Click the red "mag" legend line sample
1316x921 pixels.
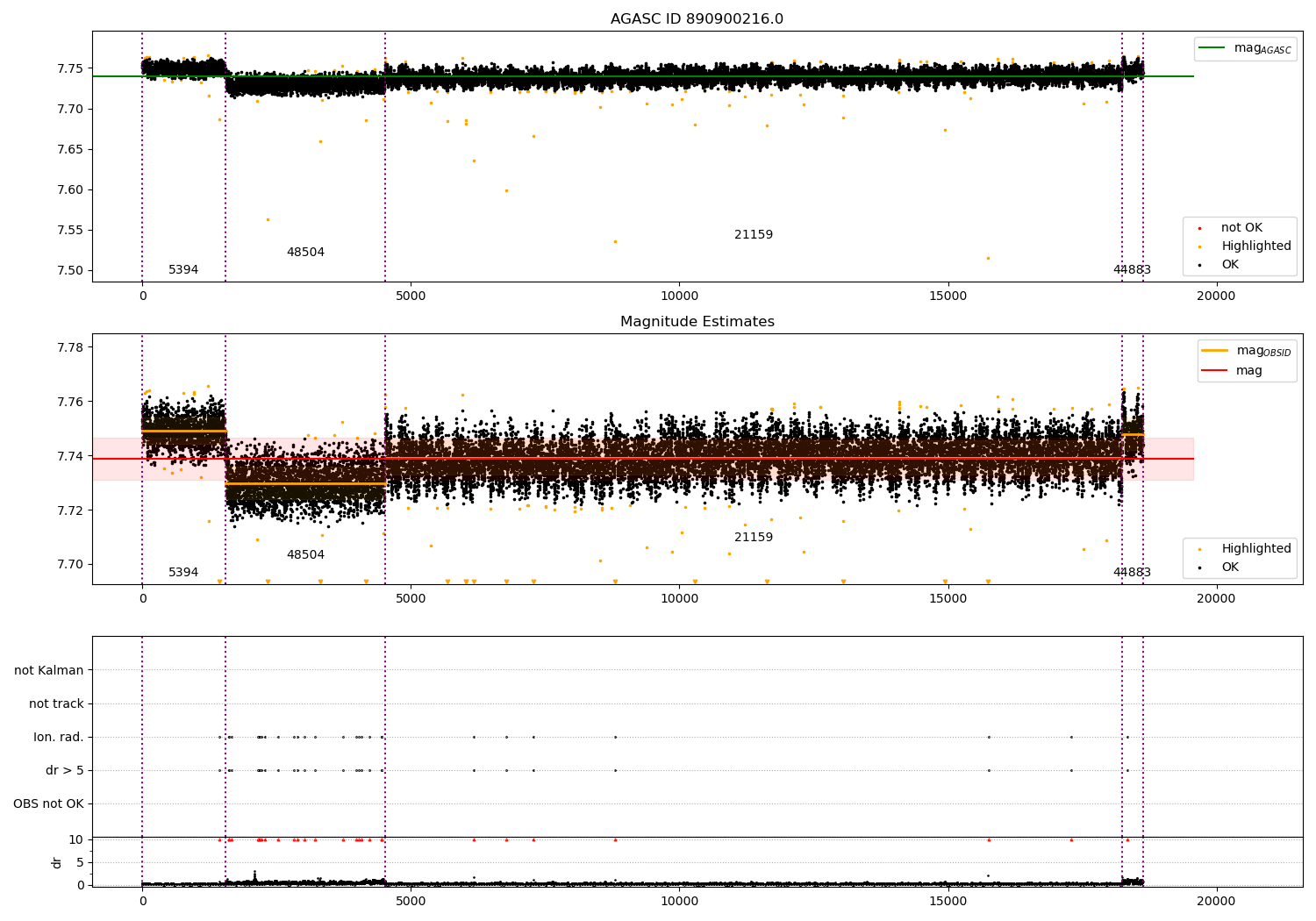(1215, 370)
